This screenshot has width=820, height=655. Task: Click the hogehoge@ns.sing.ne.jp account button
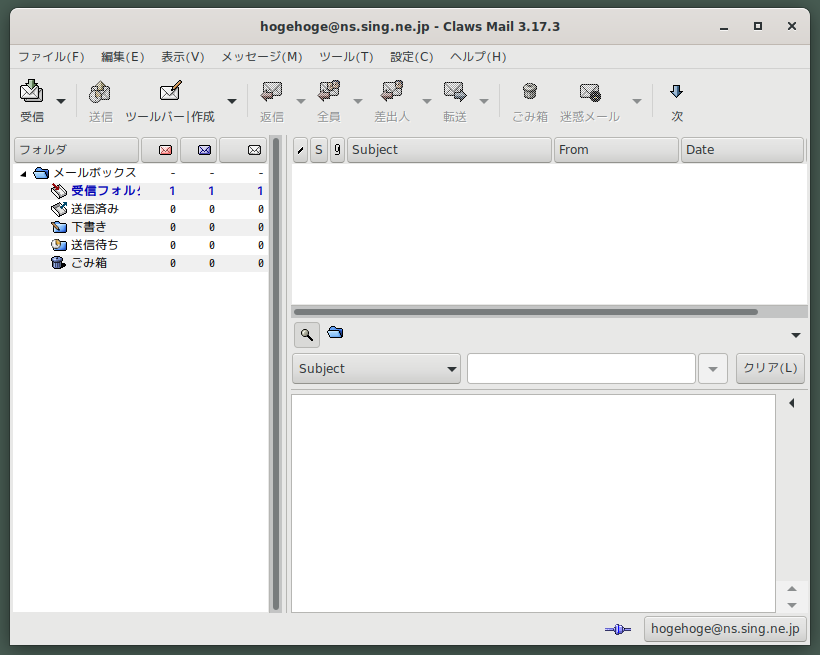[725, 629]
